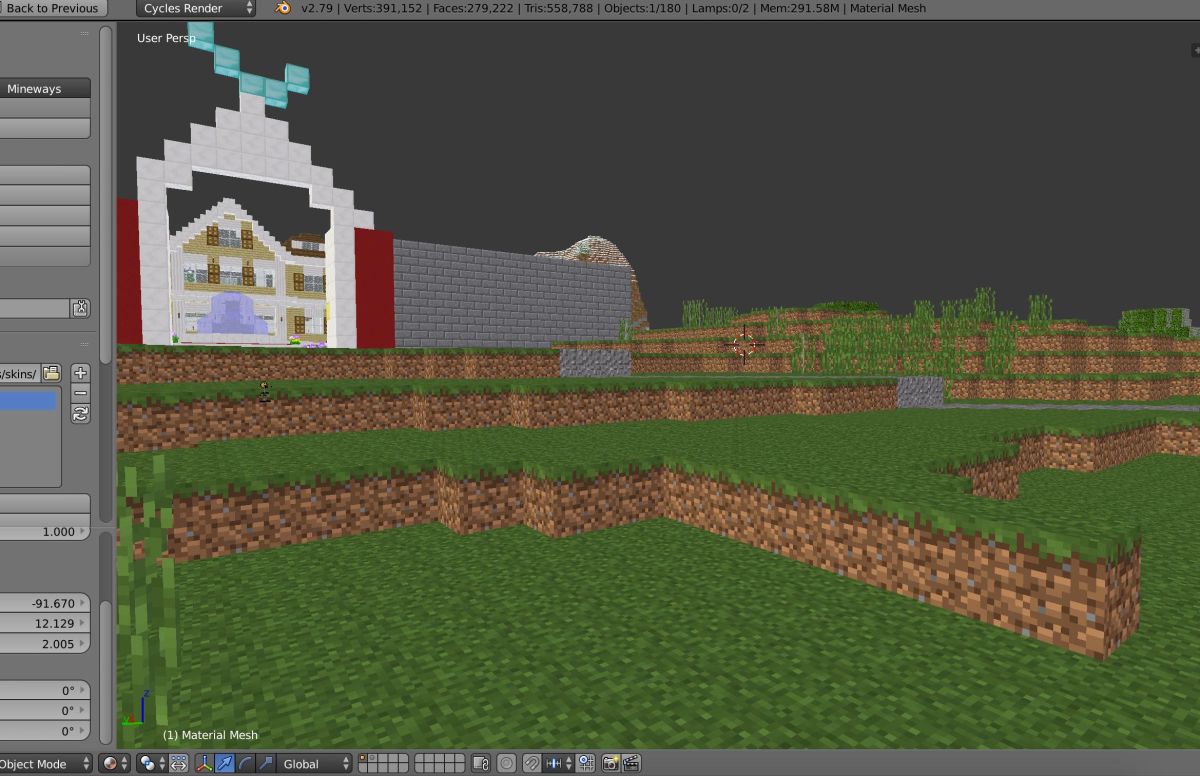
Task: Open the Global transform orientation dropdown
Action: pyautogui.click(x=315, y=763)
